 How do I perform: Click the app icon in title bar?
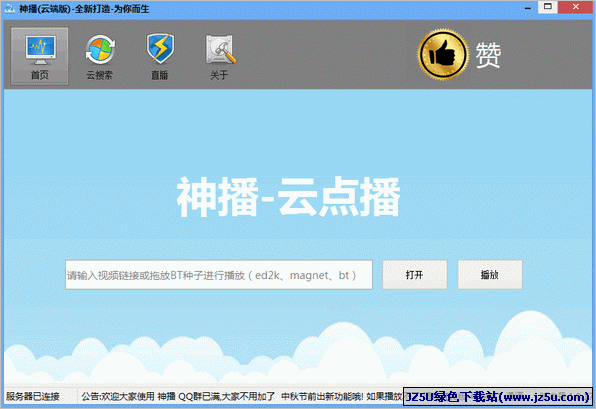(10, 8)
